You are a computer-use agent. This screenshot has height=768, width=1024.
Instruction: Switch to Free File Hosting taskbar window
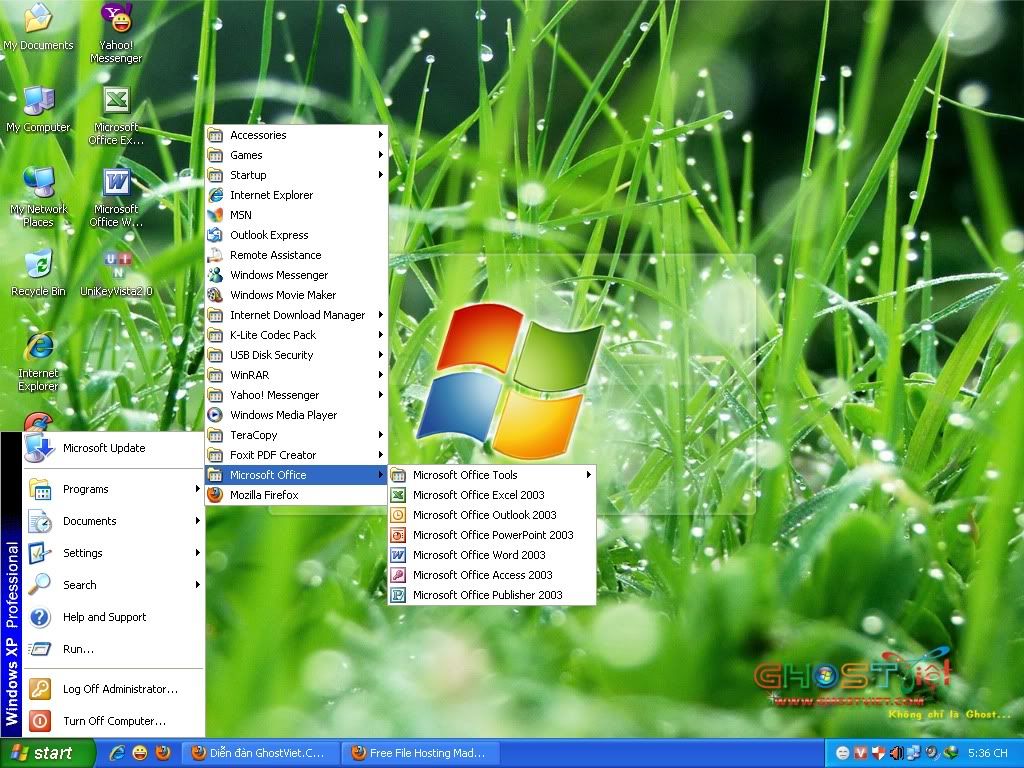coord(420,753)
